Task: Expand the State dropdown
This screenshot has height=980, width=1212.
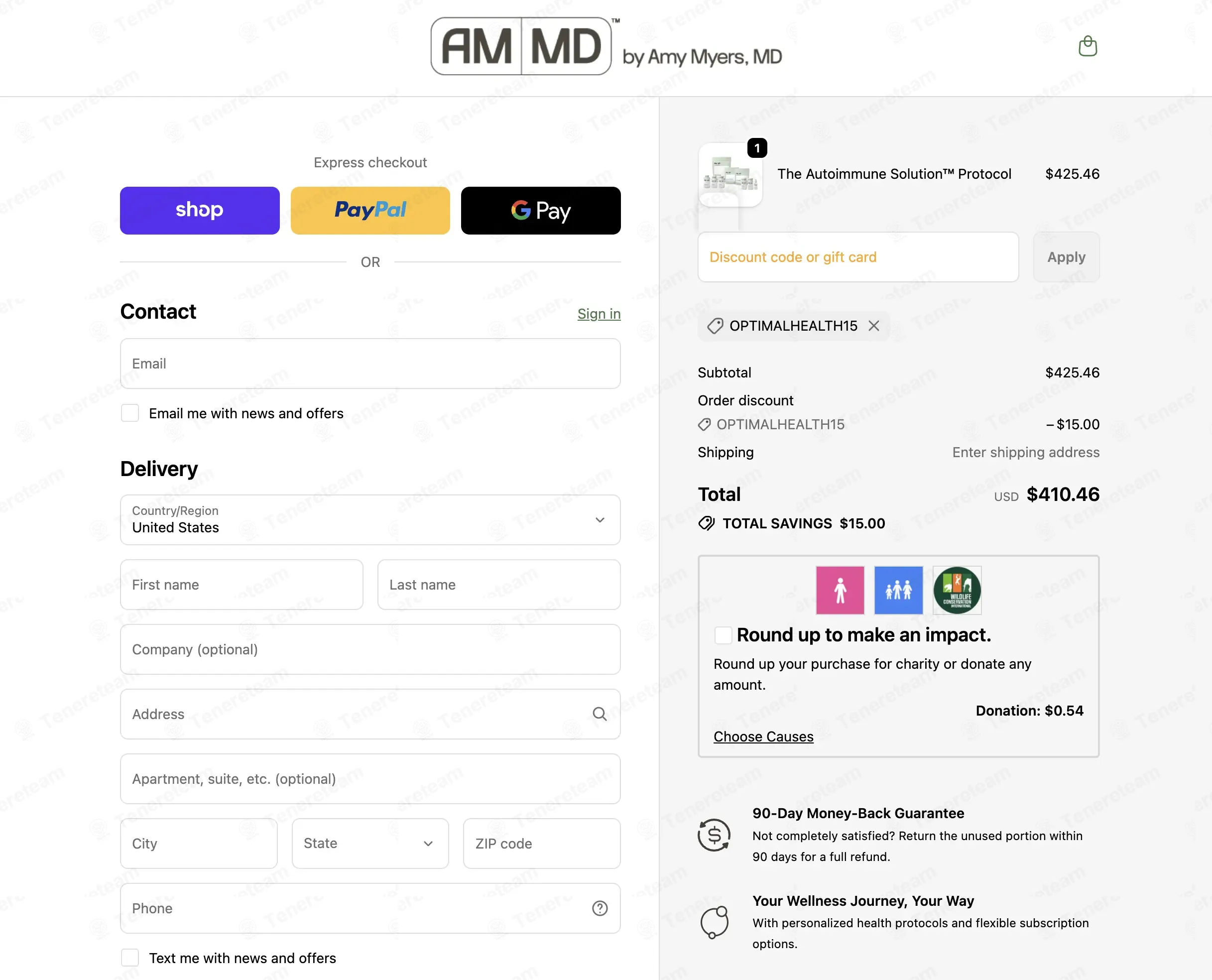Action: (x=370, y=844)
